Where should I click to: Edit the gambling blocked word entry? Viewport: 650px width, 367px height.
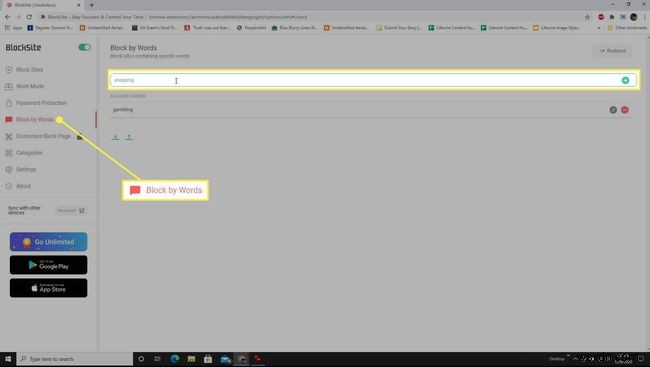point(613,110)
